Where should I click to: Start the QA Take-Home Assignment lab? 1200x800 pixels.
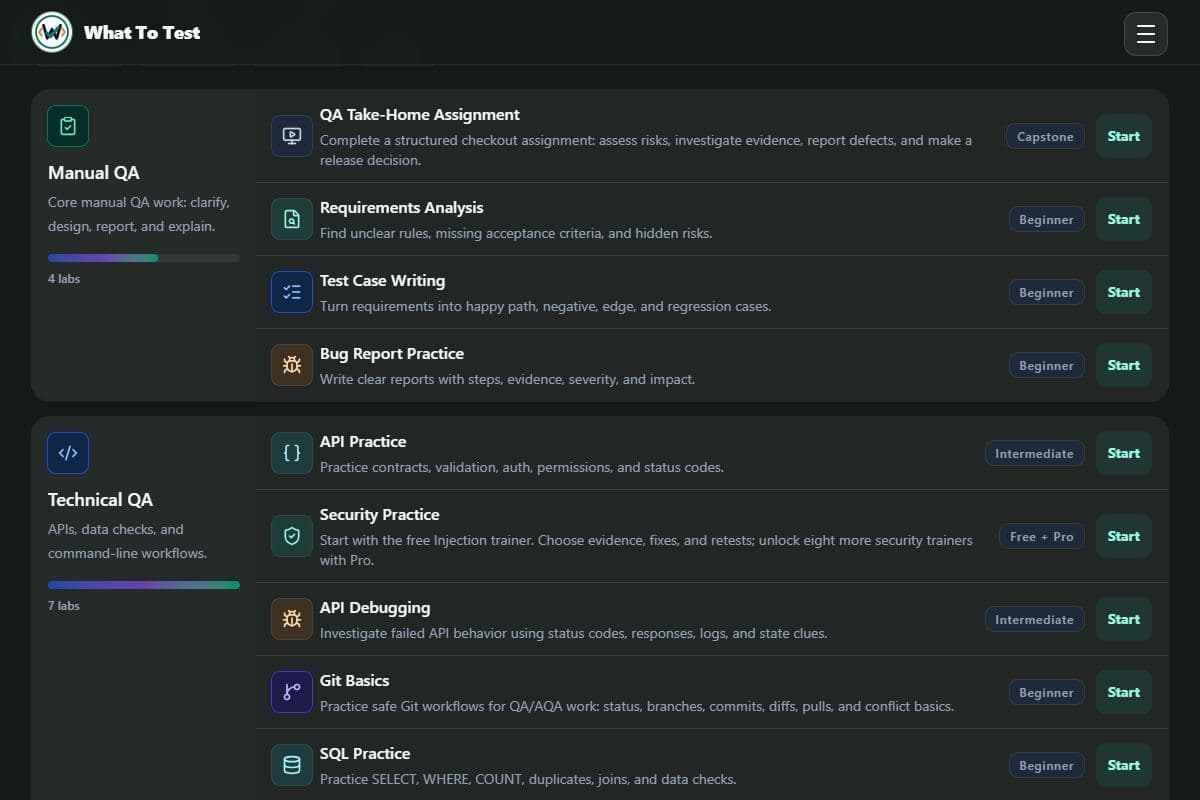(x=1124, y=136)
